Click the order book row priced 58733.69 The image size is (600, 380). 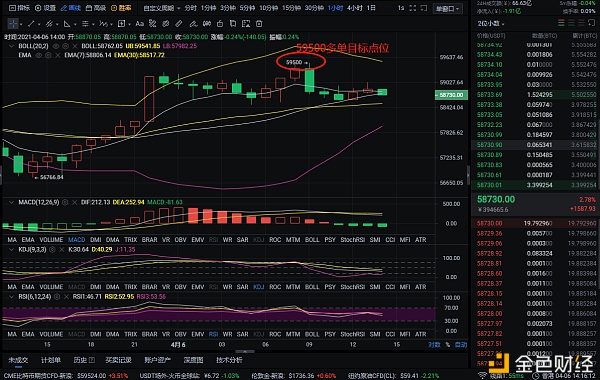[536, 95]
